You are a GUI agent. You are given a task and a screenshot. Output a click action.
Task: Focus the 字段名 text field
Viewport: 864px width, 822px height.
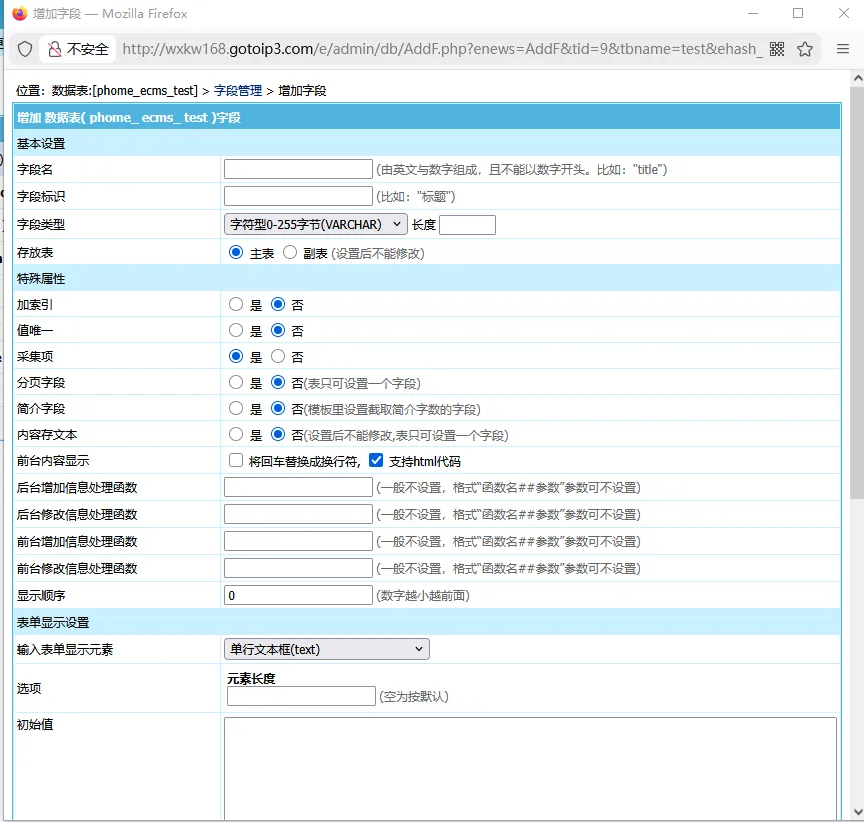(x=298, y=169)
